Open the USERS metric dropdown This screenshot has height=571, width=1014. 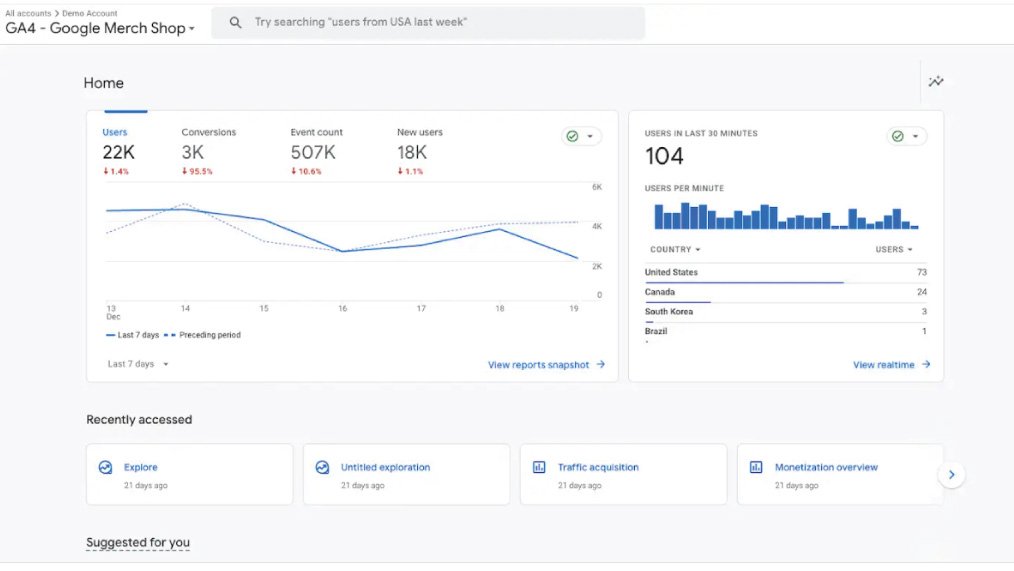pyautogui.click(x=894, y=250)
